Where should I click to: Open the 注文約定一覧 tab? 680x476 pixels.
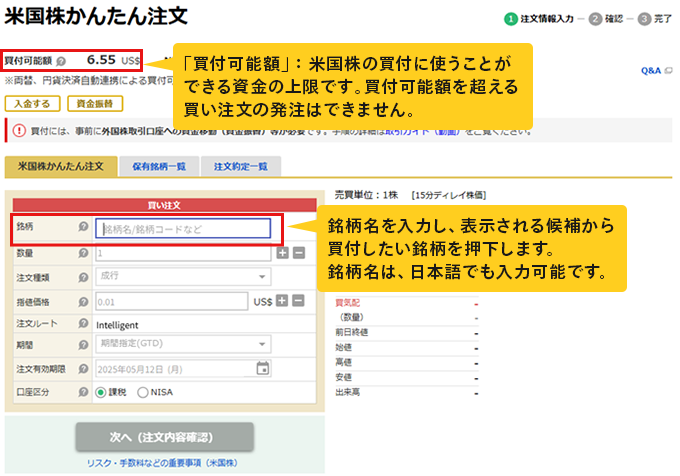(240, 166)
